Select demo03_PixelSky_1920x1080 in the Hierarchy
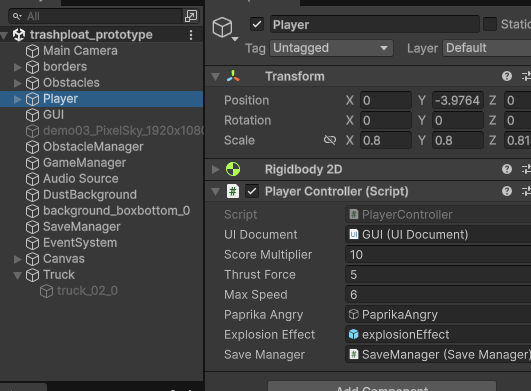The height and width of the screenshot is (391, 531). (x=102, y=131)
